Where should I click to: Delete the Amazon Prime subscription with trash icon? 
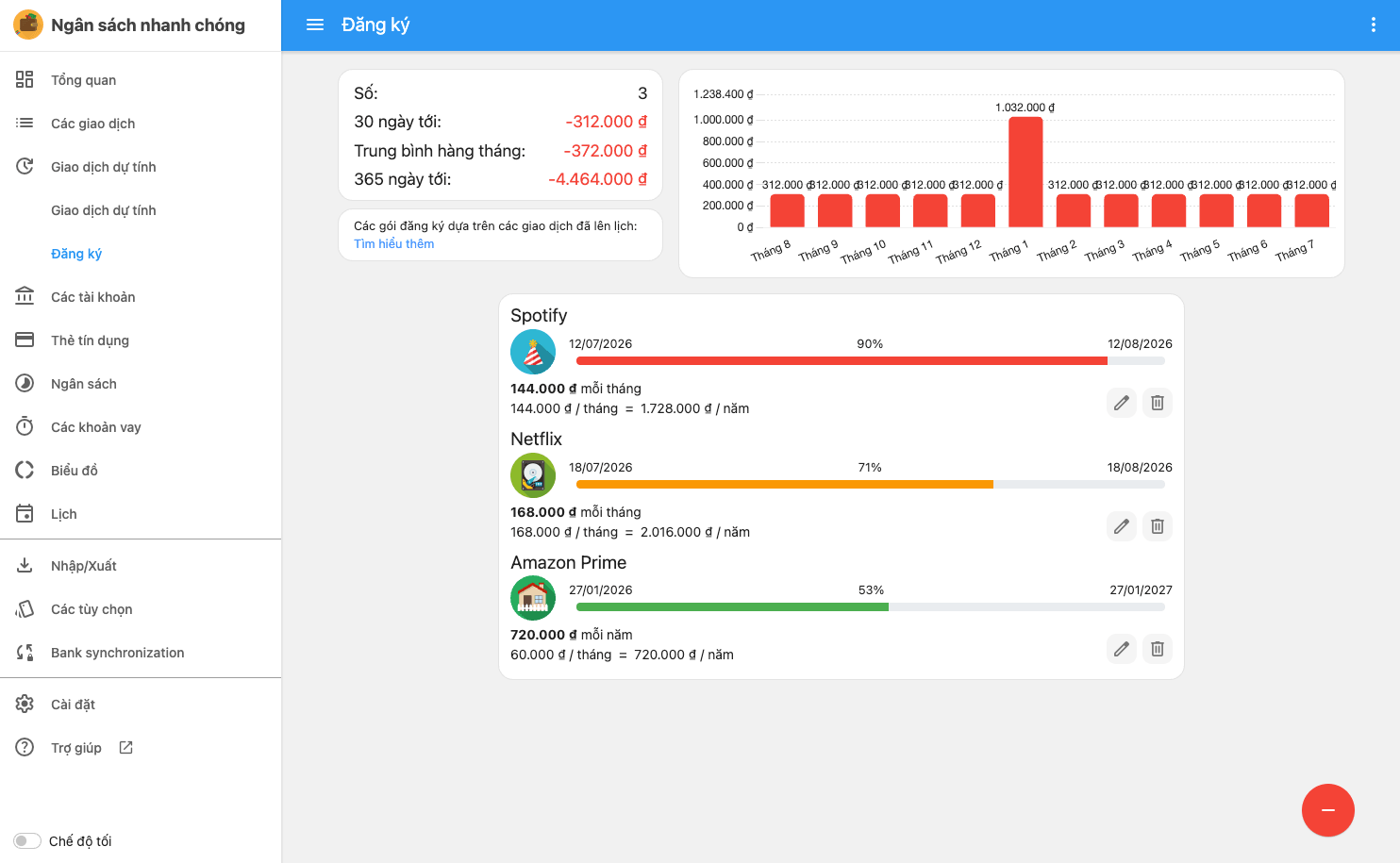coord(1158,649)
